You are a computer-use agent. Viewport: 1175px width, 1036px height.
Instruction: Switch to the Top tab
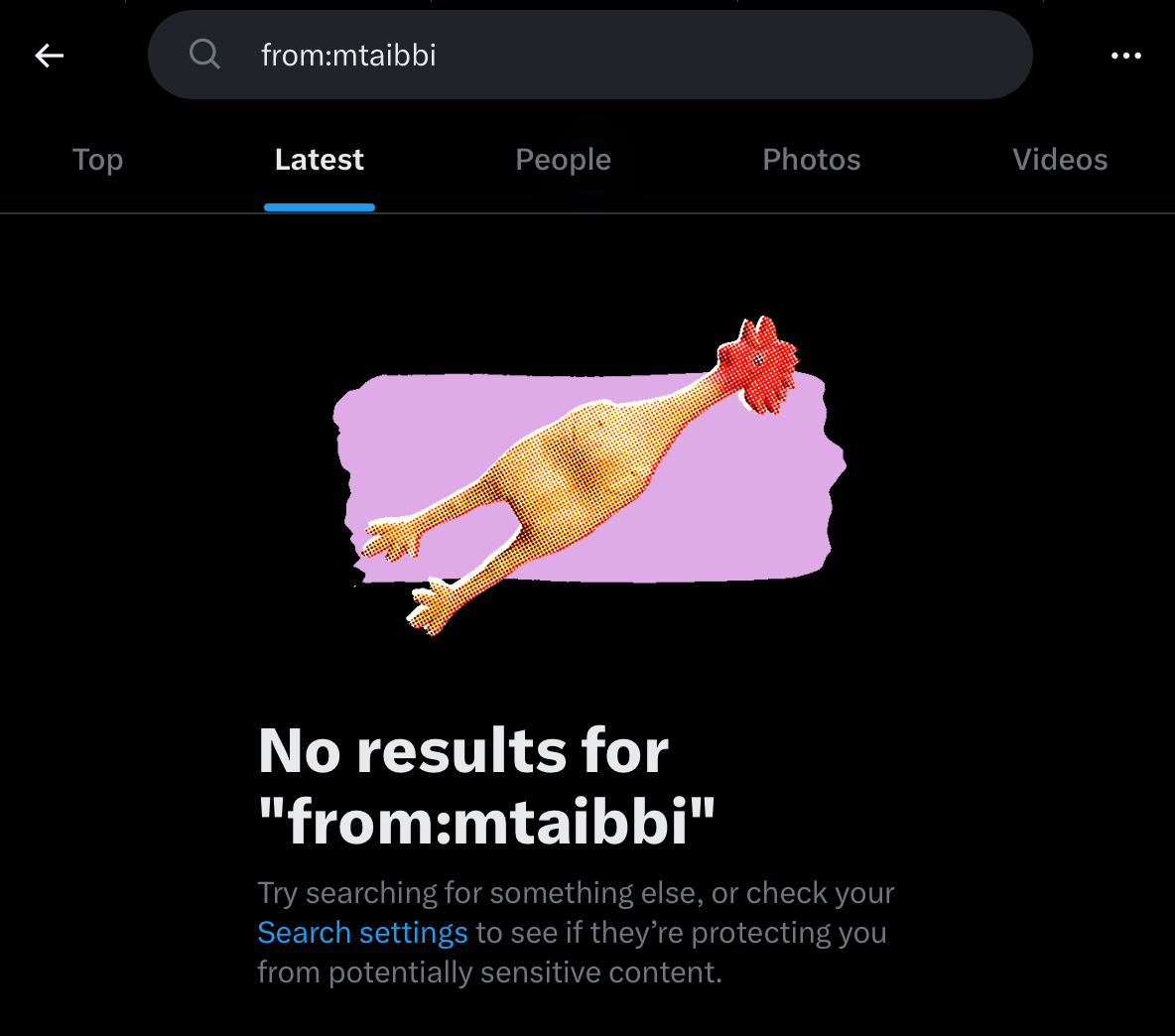[x=97, y=160]
